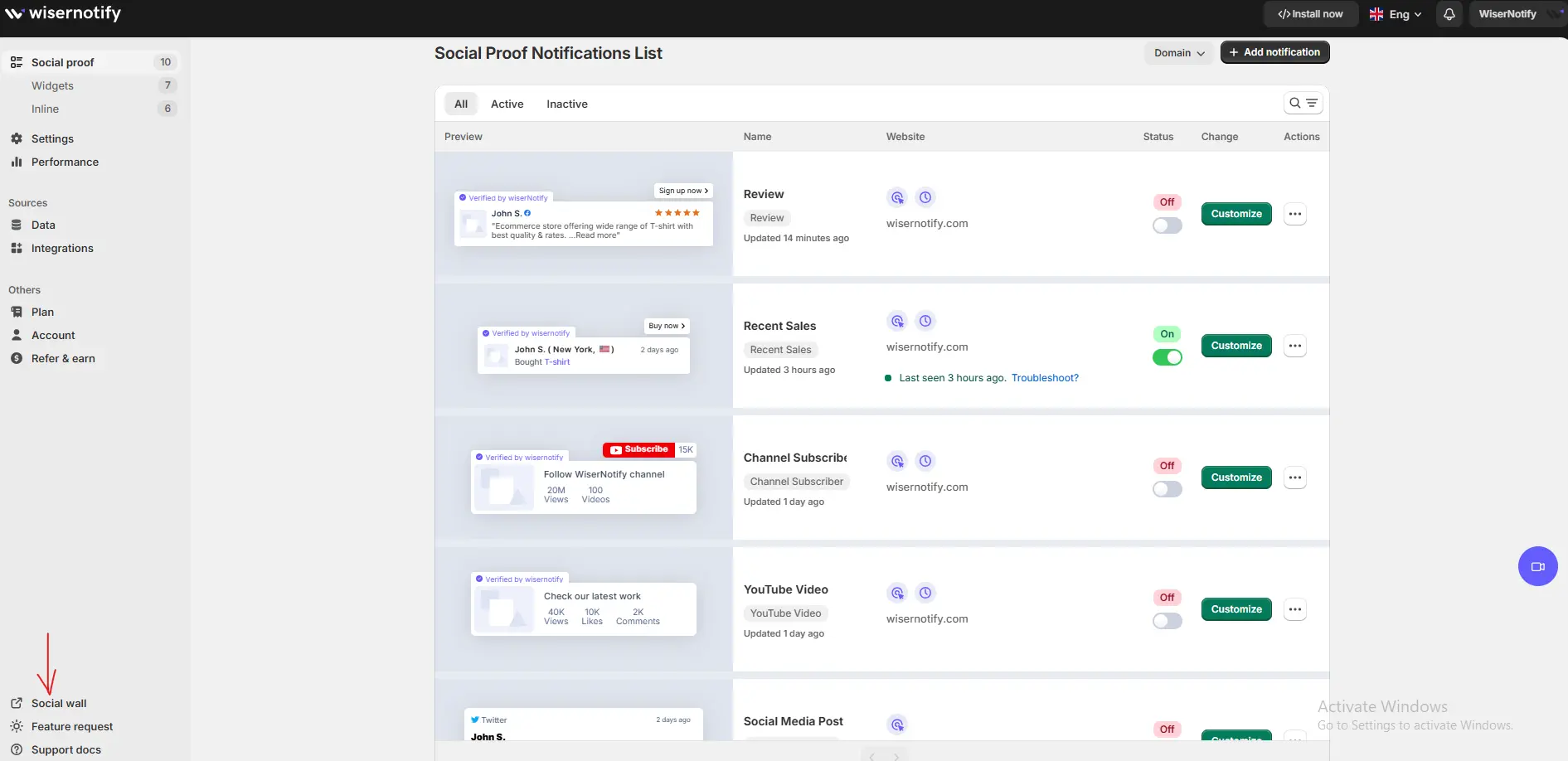Click the clock icon in Channel Subscriber row
Screen dimensions: 1568x761
(925, 461)
